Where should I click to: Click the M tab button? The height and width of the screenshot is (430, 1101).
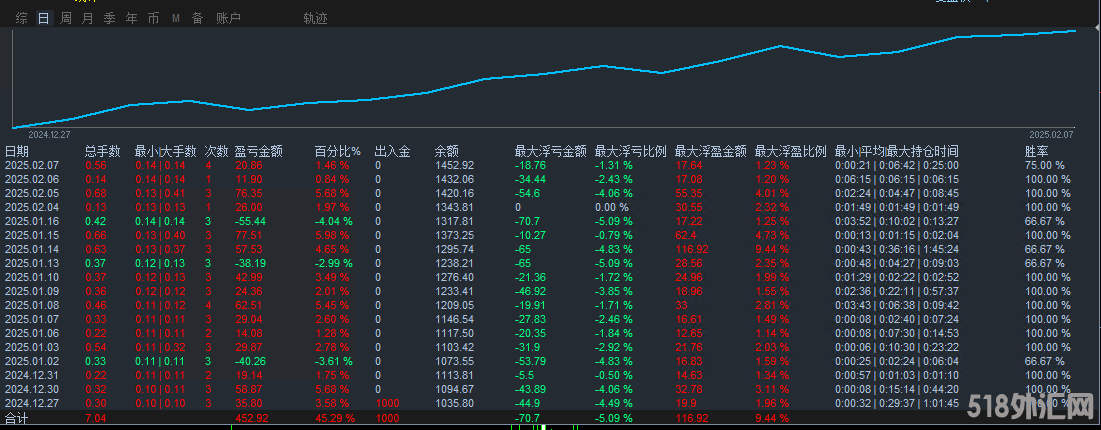pyautogui.click(x=176, y=18)
